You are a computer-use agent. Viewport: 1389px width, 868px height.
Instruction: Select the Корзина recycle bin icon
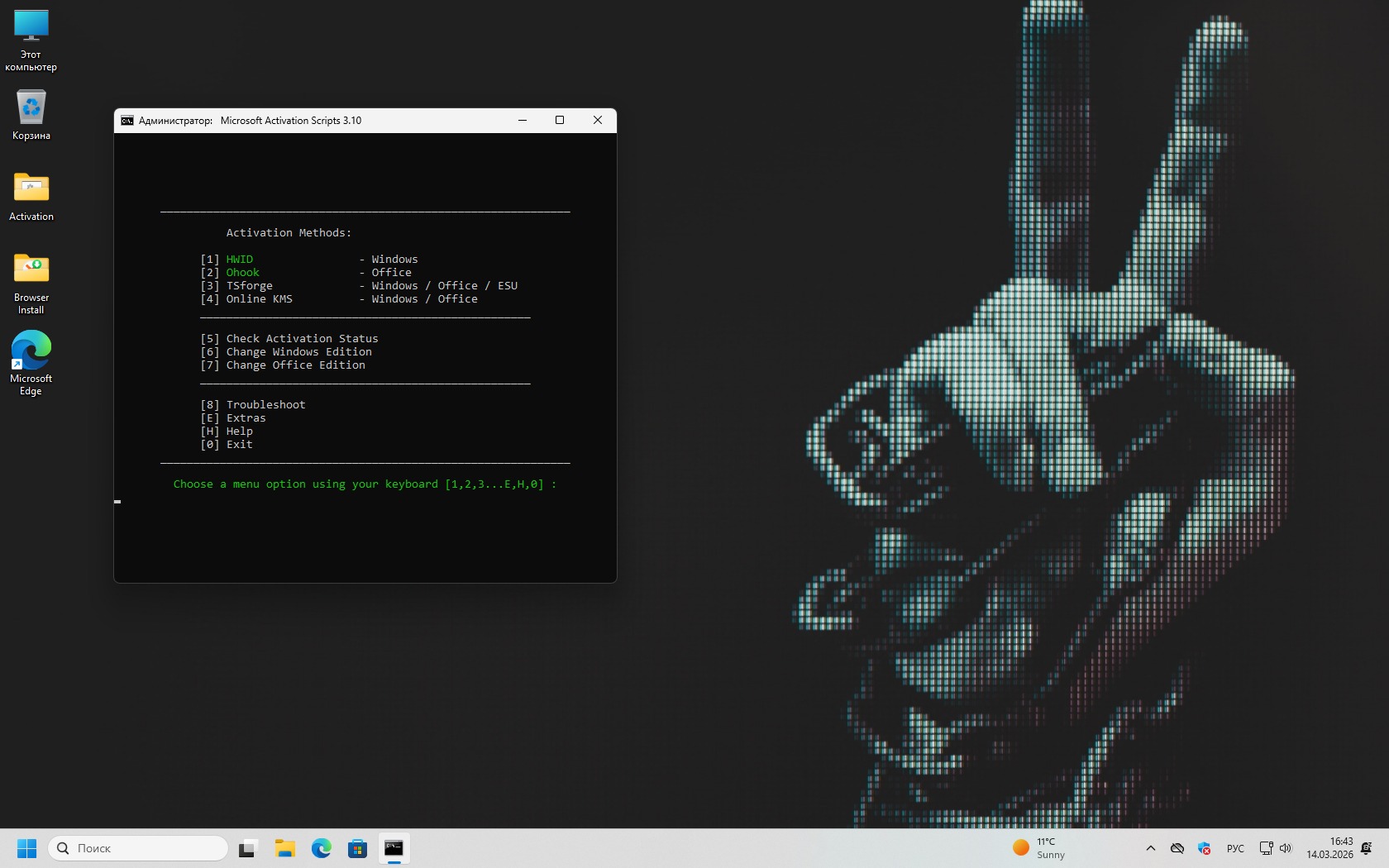[31, 108]
